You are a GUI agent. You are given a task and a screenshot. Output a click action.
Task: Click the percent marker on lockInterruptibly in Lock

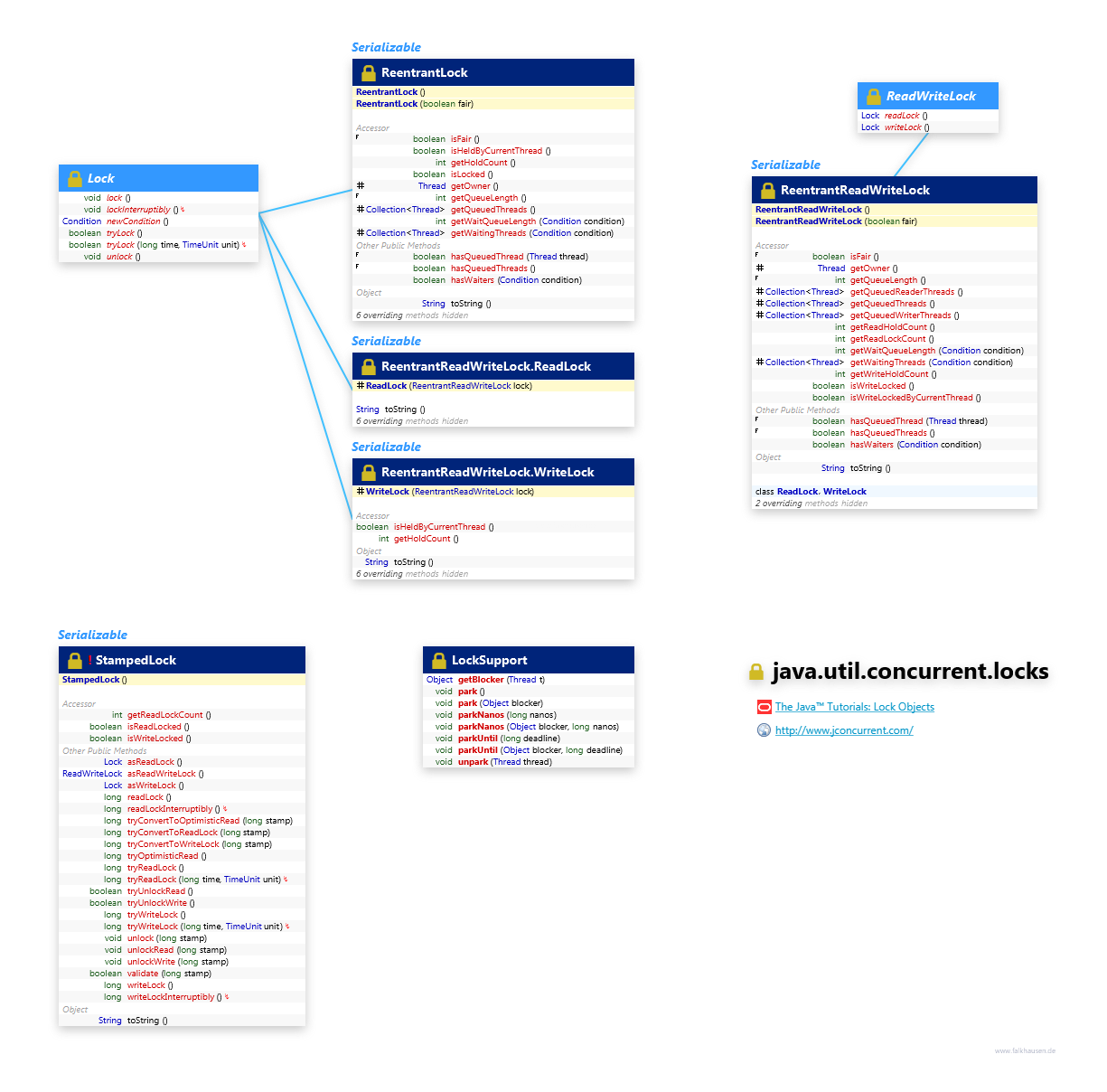(183, 209)
